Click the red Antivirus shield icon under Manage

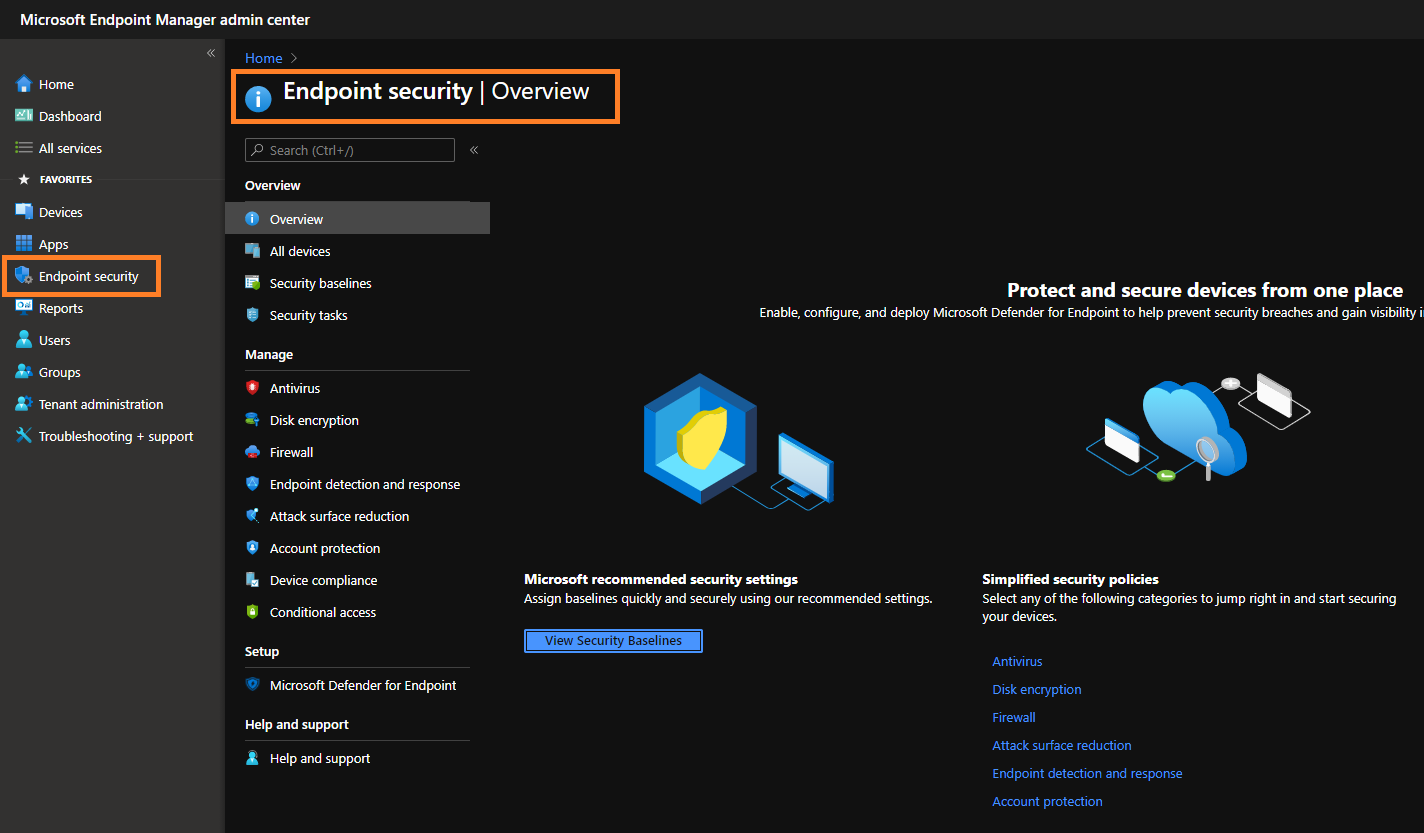[x=253, y=388]
